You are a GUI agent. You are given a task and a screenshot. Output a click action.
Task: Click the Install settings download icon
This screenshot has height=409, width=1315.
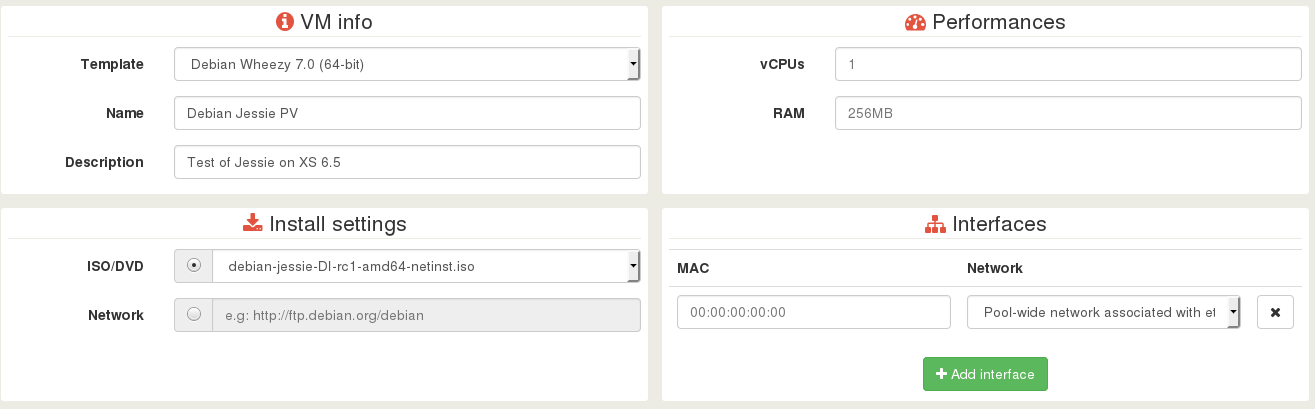[253, 223]
